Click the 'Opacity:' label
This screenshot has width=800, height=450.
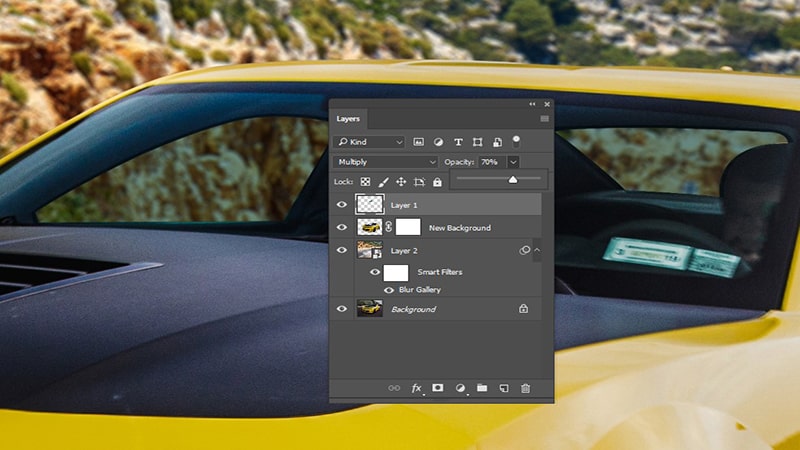(459, 162)
